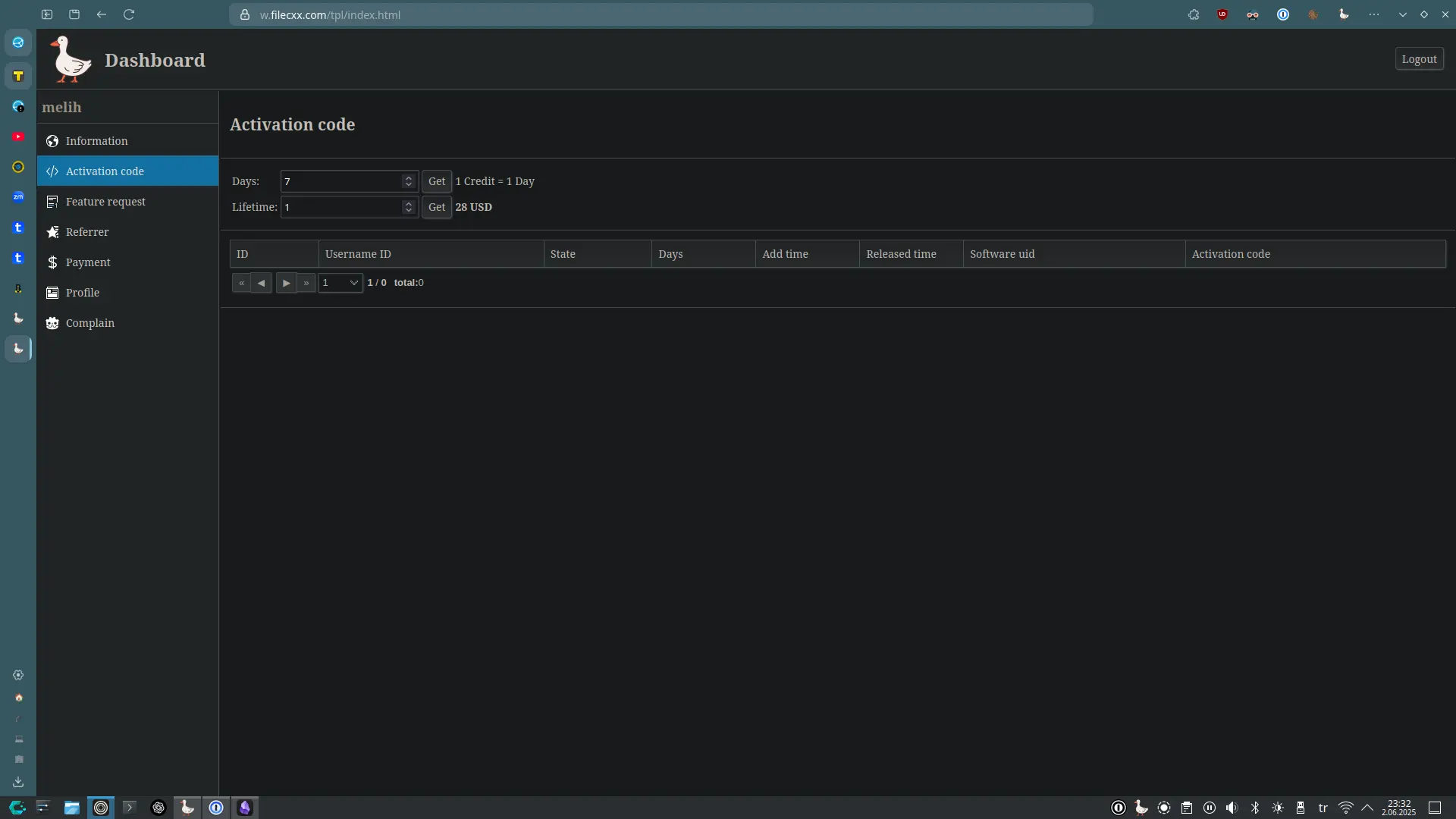Click the browser back arrow

(102, 14)
